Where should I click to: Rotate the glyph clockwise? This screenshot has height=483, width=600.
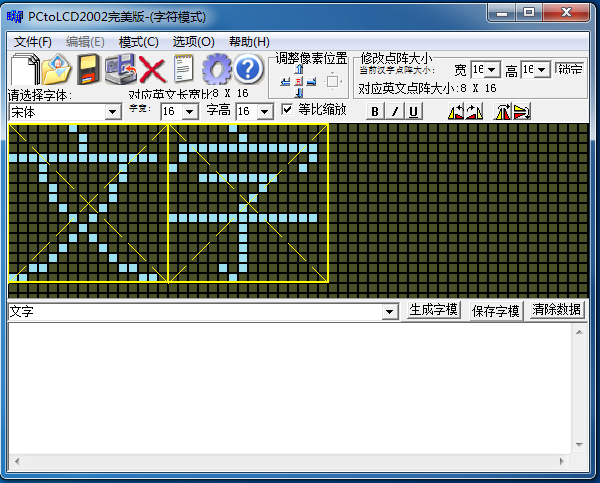tap(474, 112)
